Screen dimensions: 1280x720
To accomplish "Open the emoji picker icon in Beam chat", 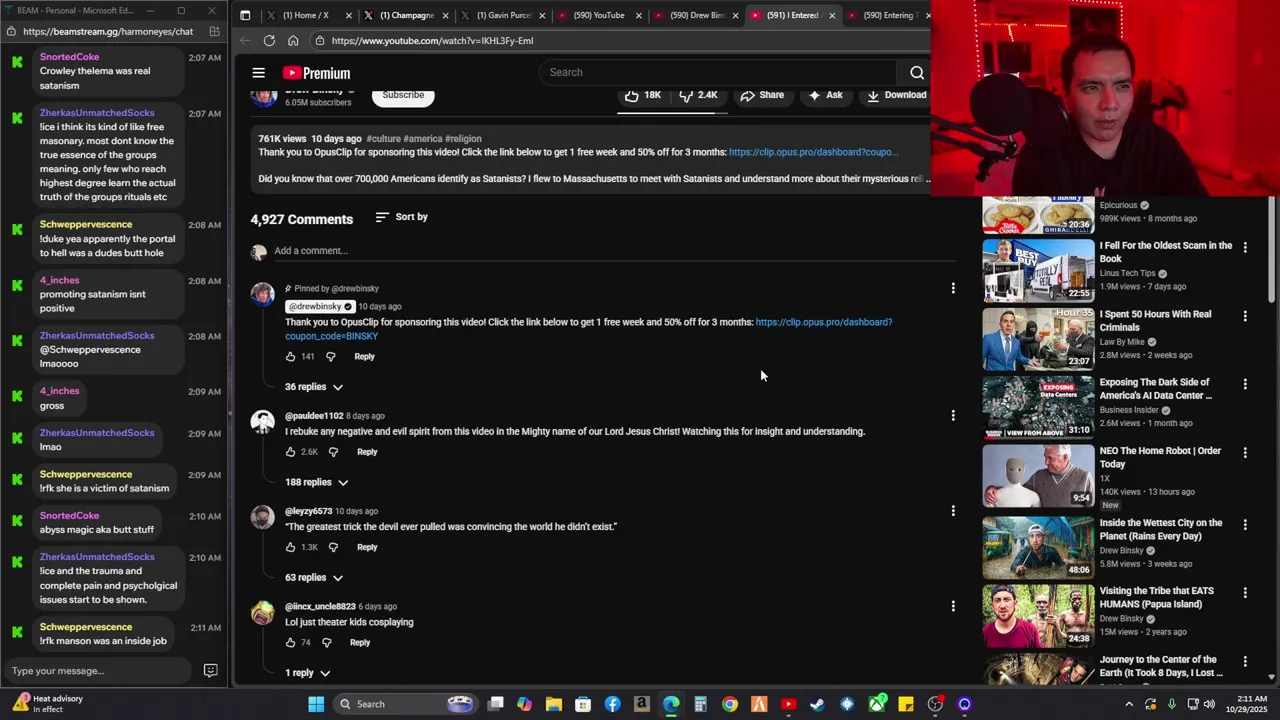I will click(x=211, y=671).
